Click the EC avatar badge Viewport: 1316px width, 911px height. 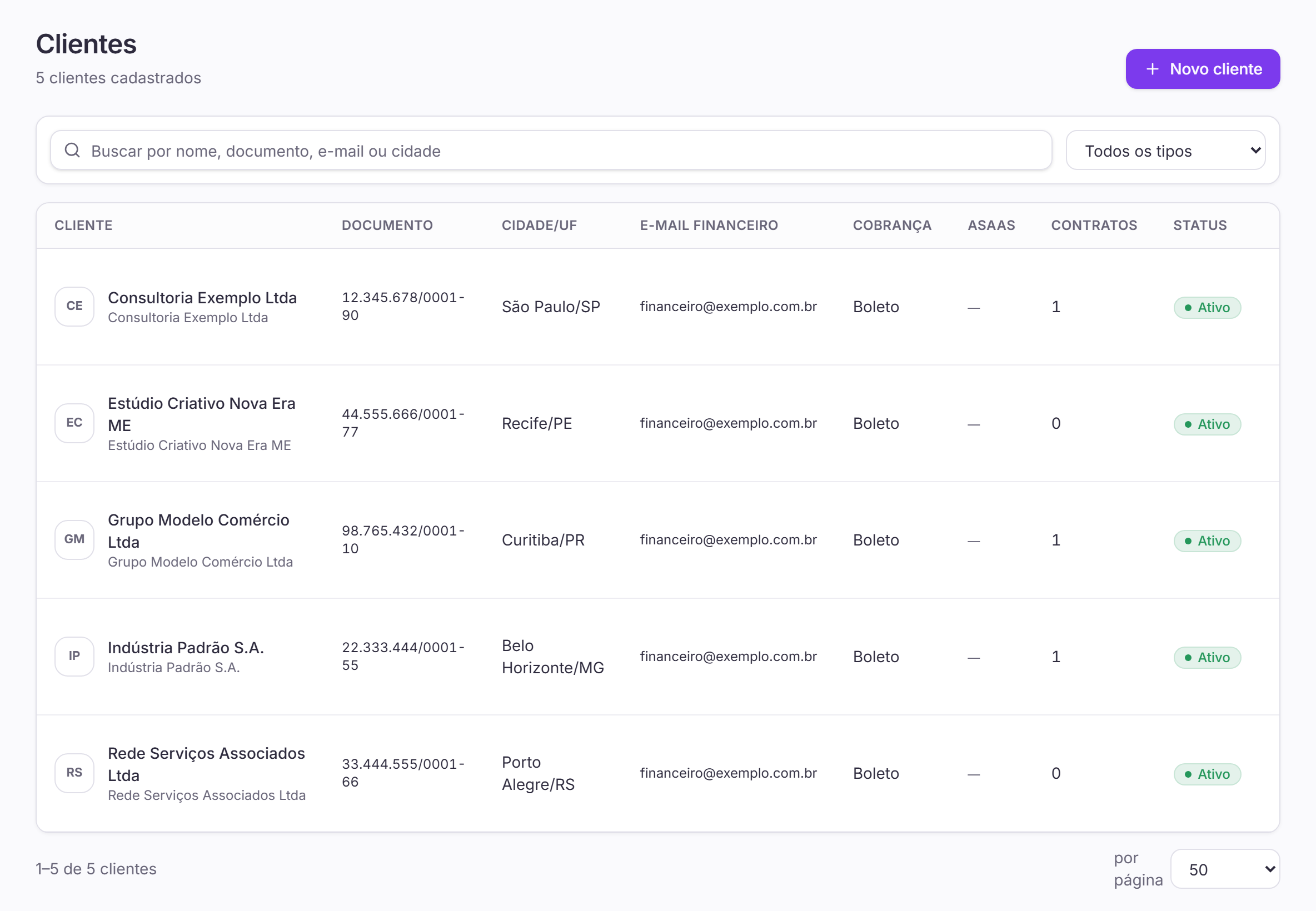coord(74,423)
